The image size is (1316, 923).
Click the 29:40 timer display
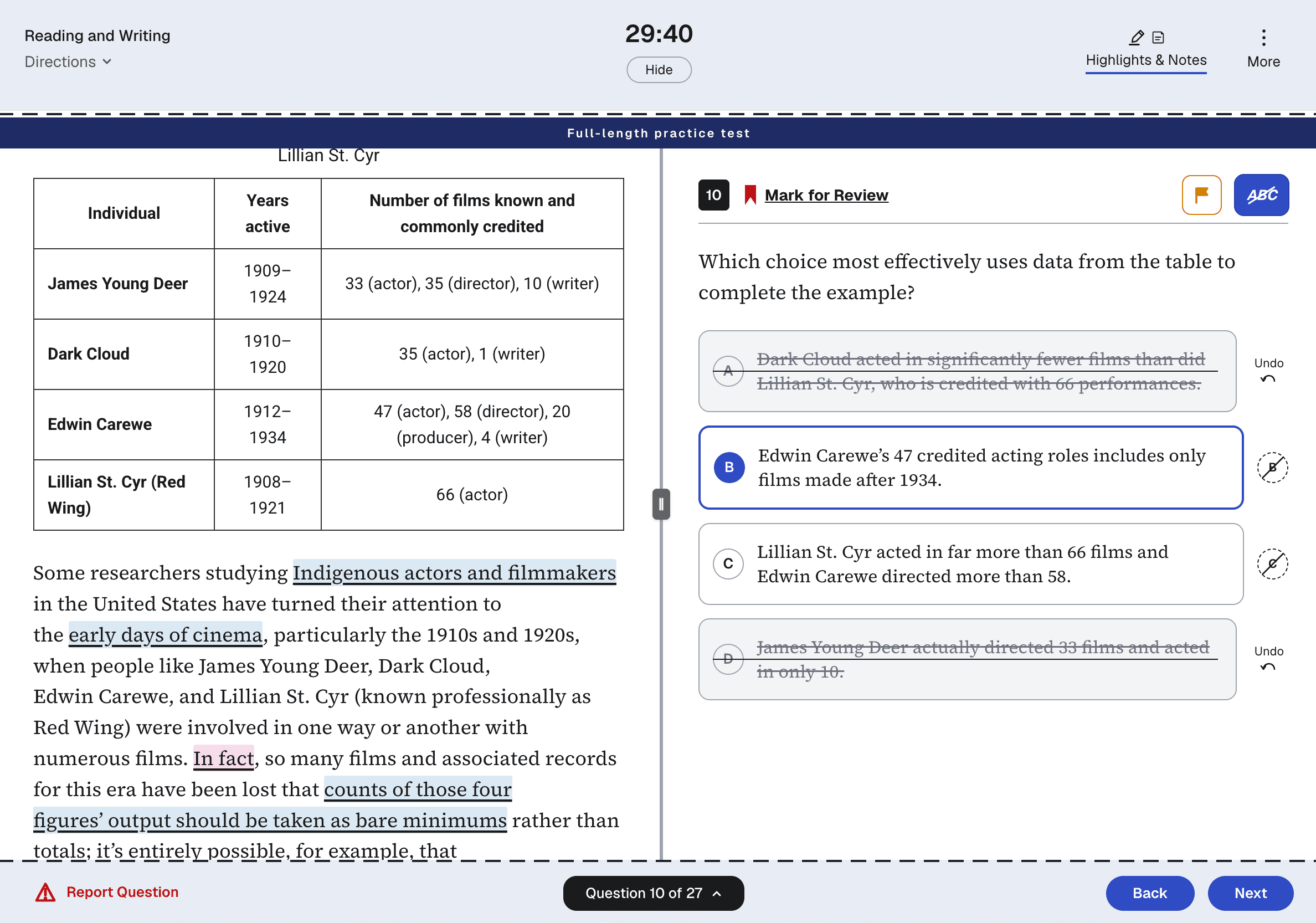coord(659,33)
